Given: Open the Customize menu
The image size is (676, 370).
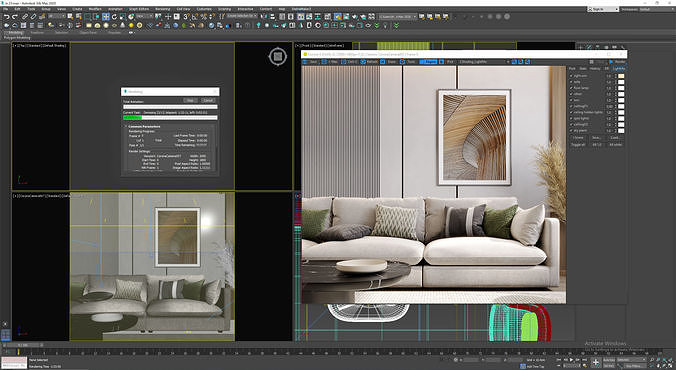Looking at the screenshot, I should (x=204, y=9).
